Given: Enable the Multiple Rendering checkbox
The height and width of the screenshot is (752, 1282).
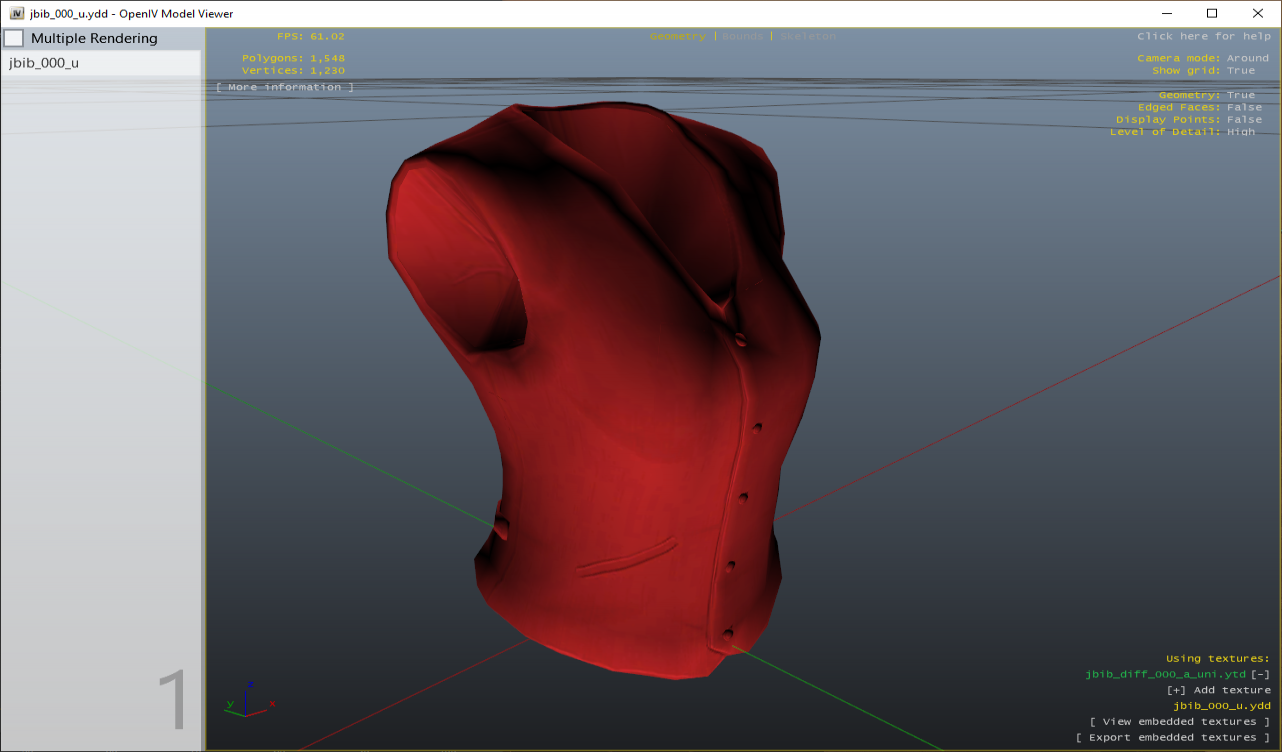Looking at the screenshot, I should click(x=14, y=39).
